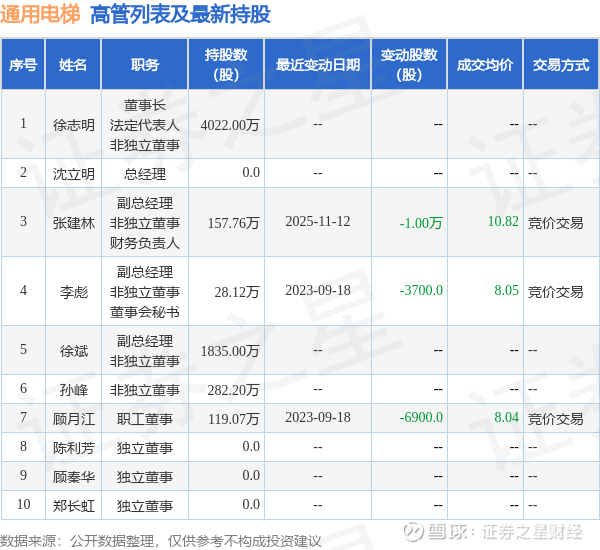Select the name 徐斌
This screenshot has height=550, width=600.
[x=73, y=351]
